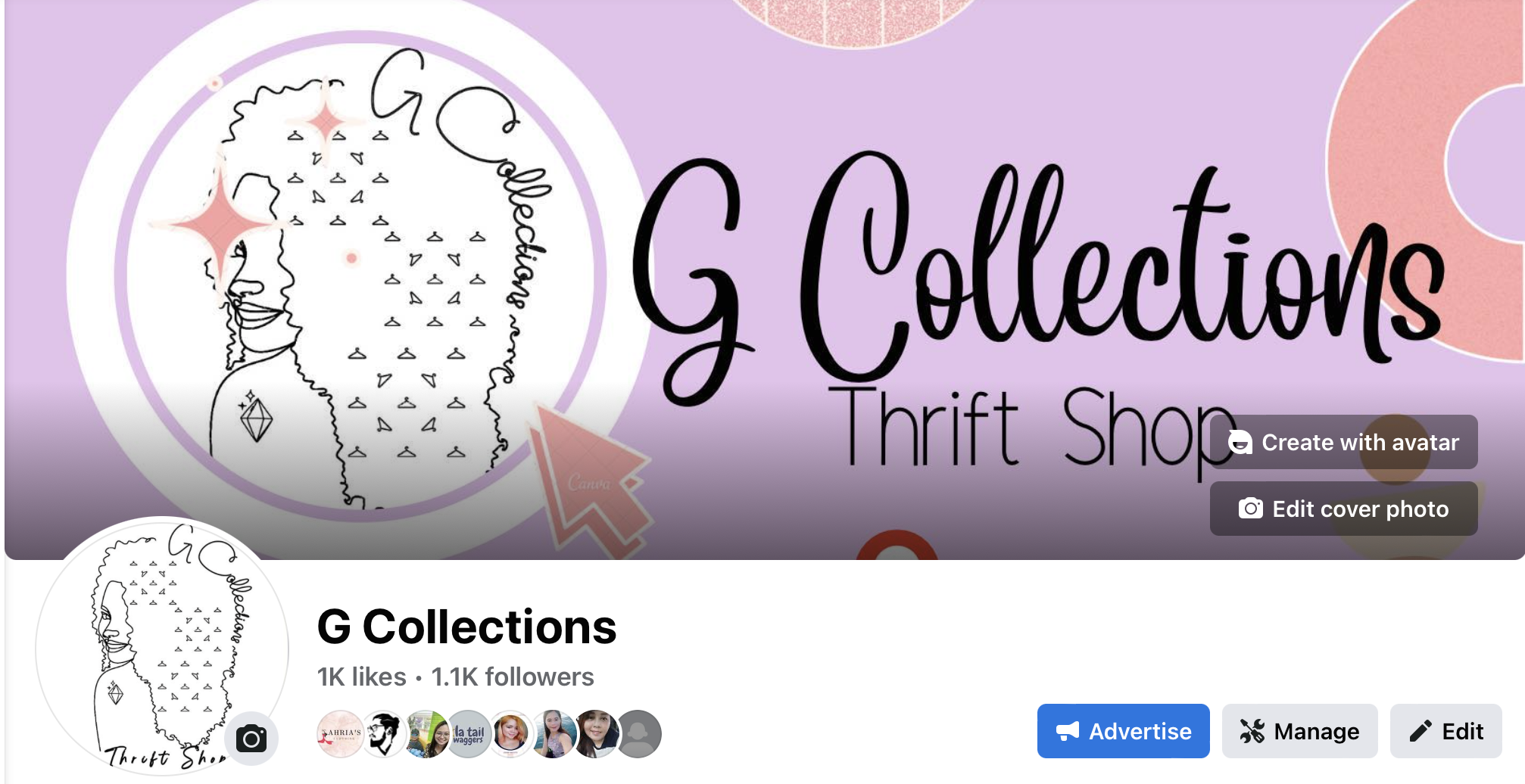Open the bearded man sketch follower avatar
This screenshot has height=784, width=1525.
coord(385,734)
